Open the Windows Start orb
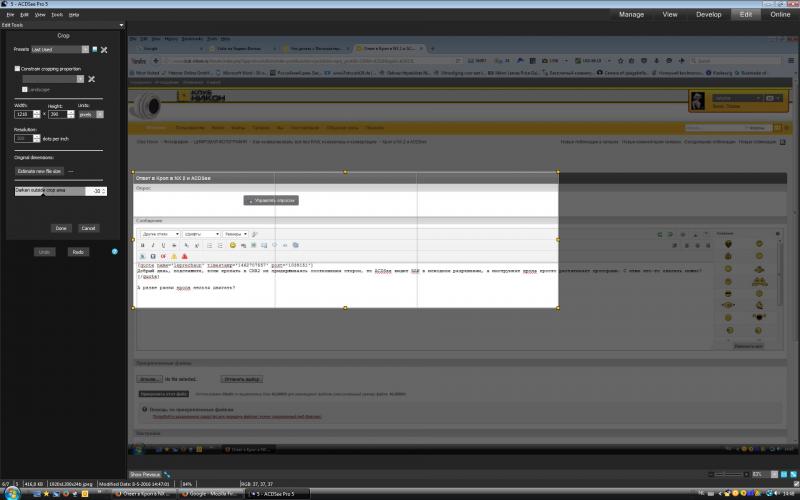The width and height of the screenshot is (800, 500). click(x=12, y=493)
